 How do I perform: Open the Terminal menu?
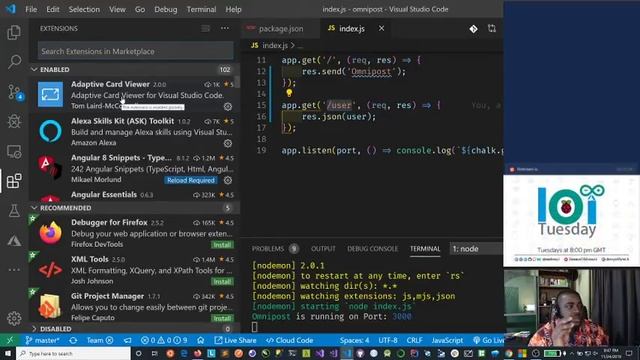[201, 9]
